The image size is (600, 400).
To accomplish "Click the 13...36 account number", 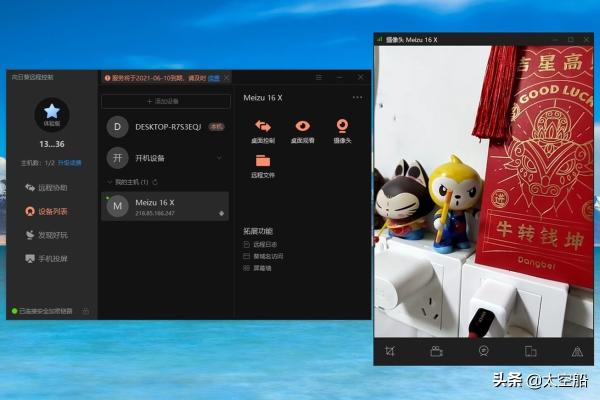I will (52, 144).
